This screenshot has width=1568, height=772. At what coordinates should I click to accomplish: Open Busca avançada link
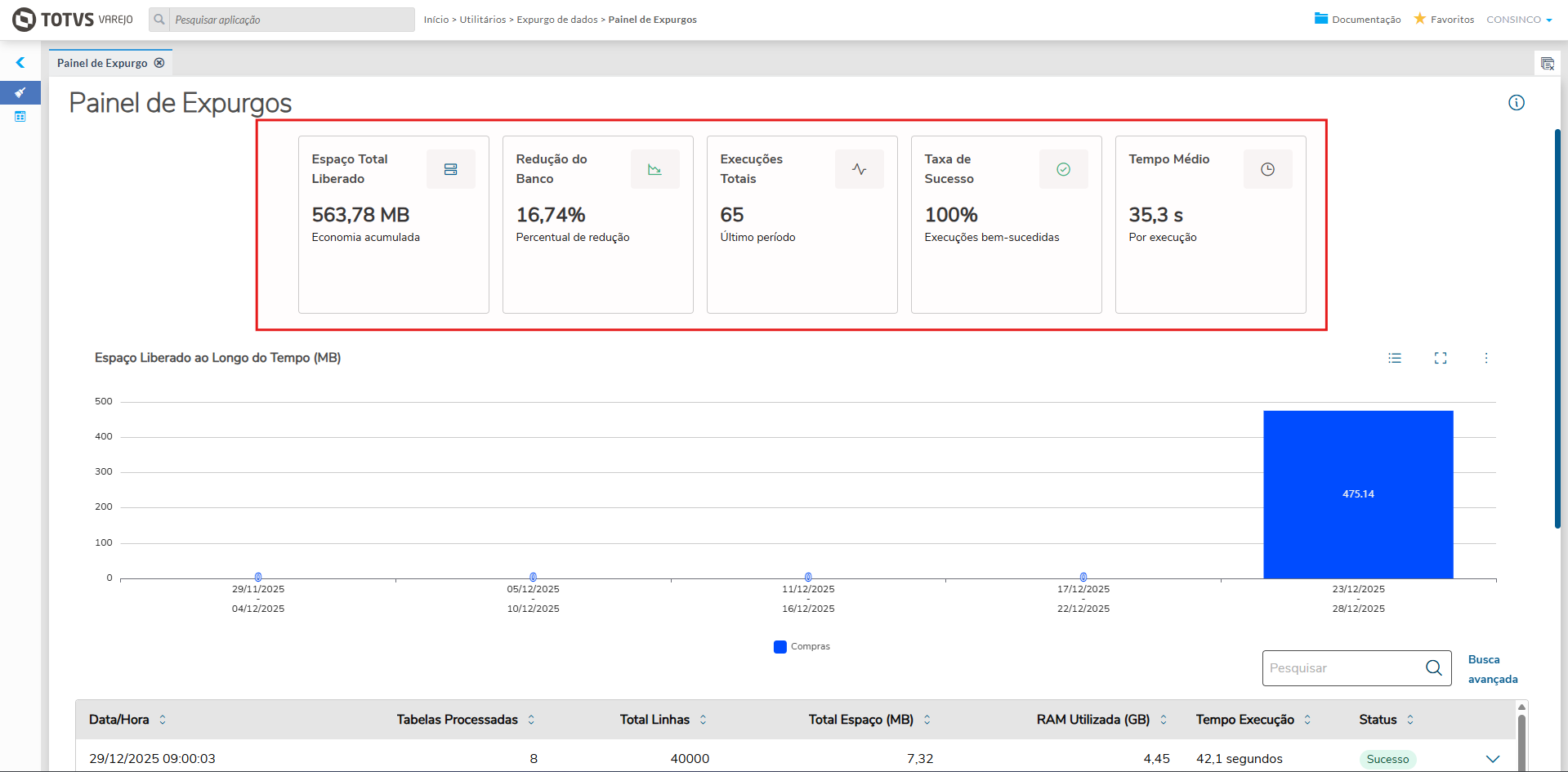(1493, 669)
